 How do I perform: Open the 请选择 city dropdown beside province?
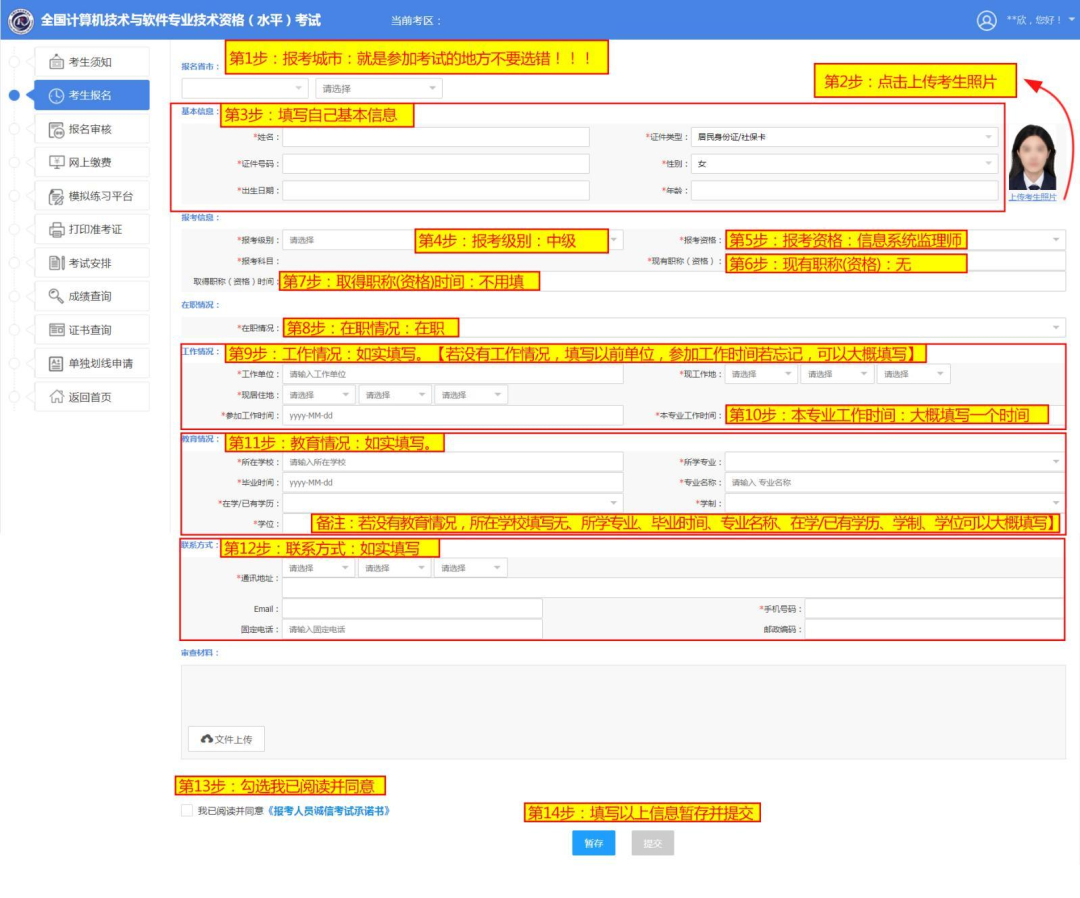[x=378, y=88]
